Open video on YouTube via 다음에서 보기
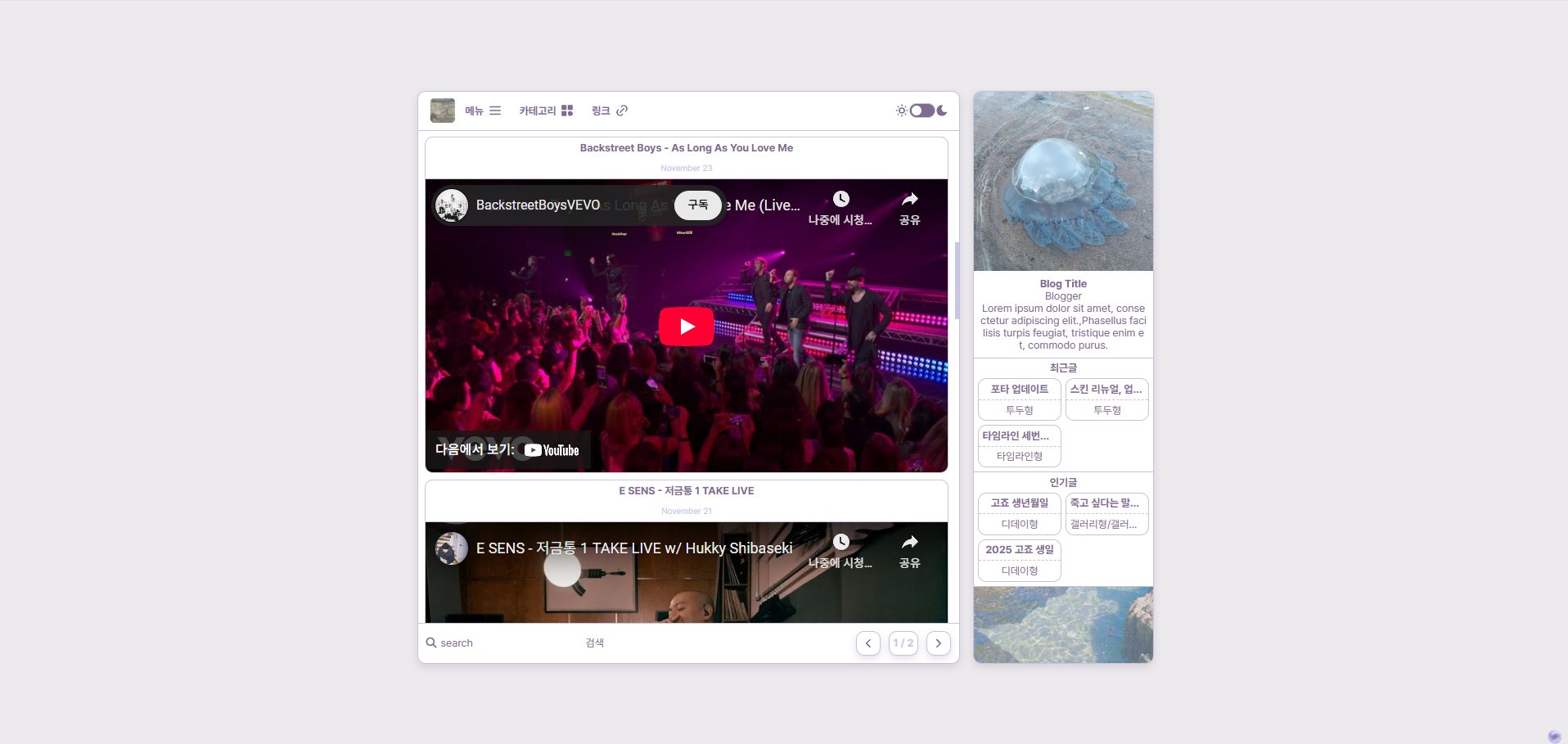 (x=507, y=450)
